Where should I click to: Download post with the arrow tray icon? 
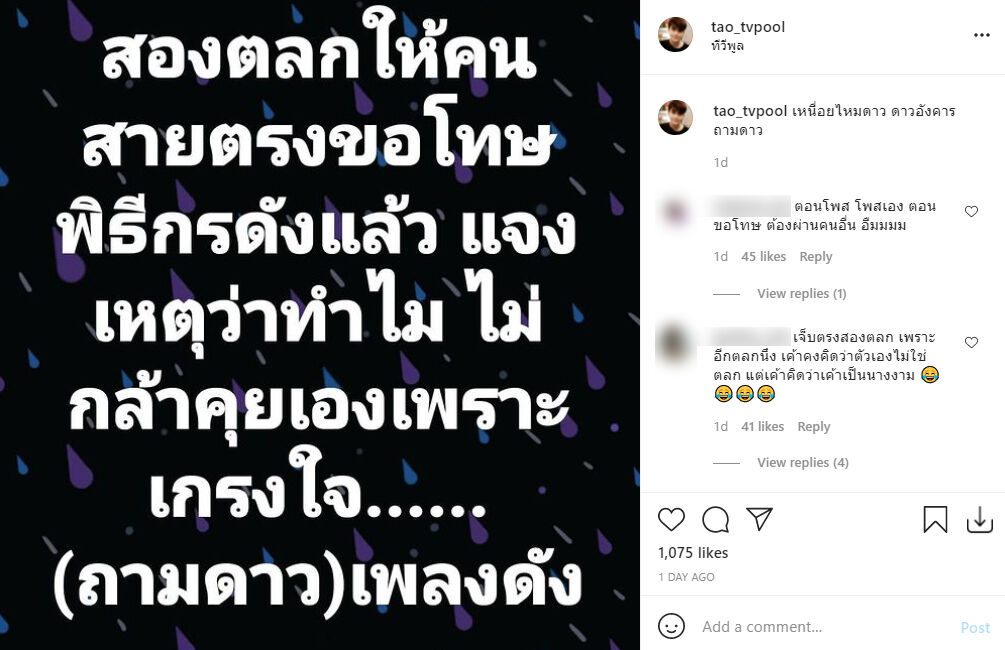pos(980,519)
